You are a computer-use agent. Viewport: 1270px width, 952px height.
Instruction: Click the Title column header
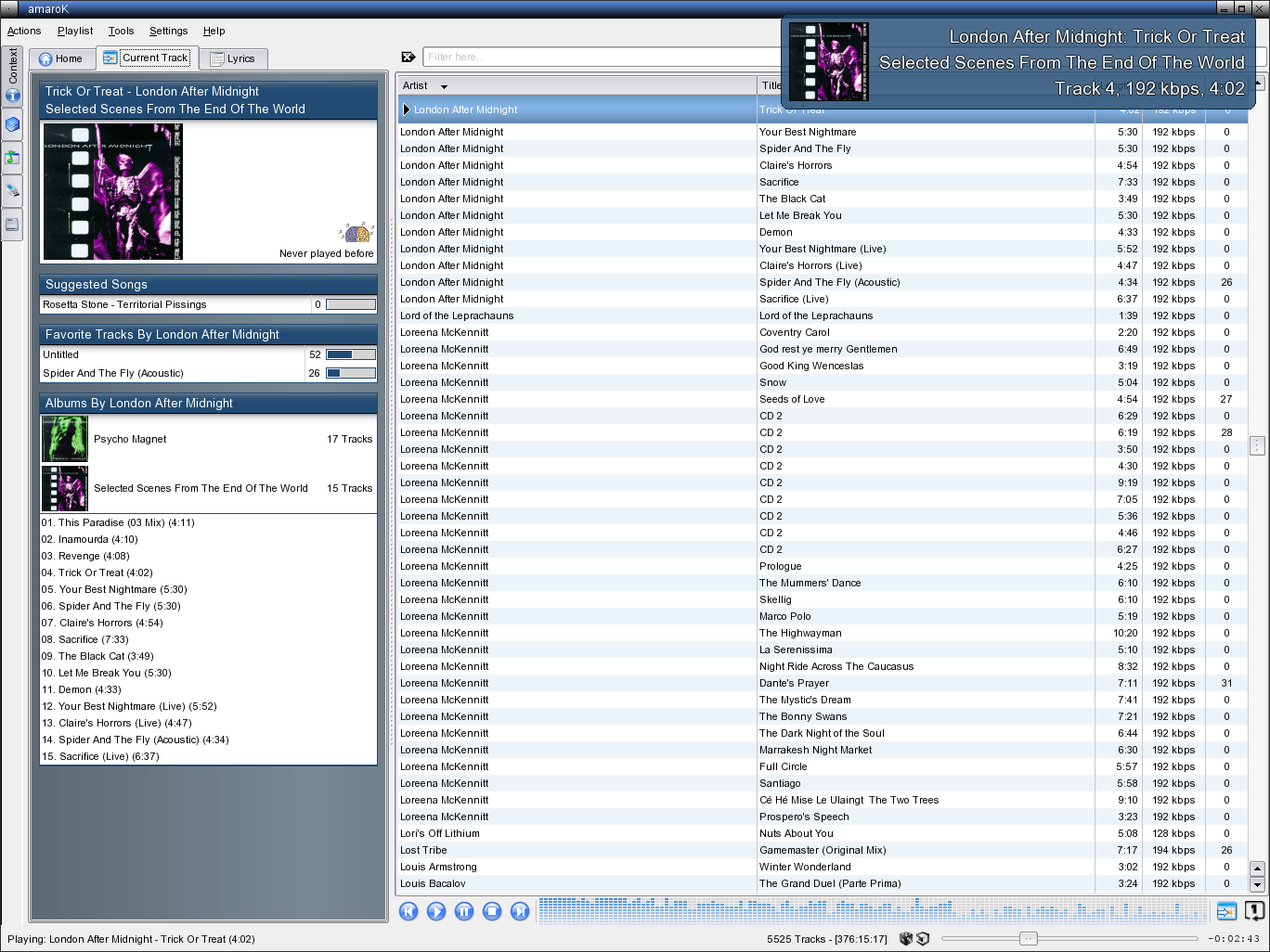(771, 85)
